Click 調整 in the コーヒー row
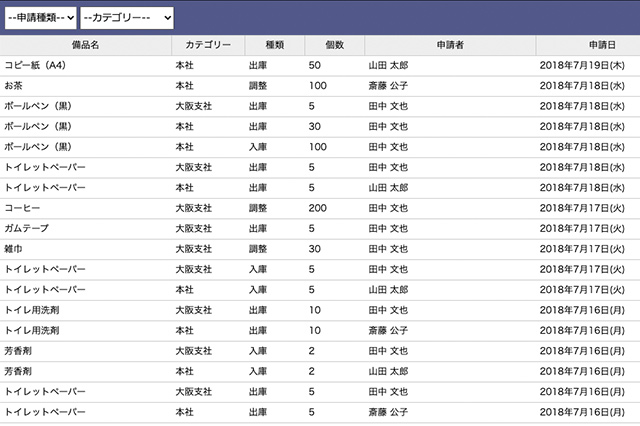 pyautogui.click(x=258, y=208)
